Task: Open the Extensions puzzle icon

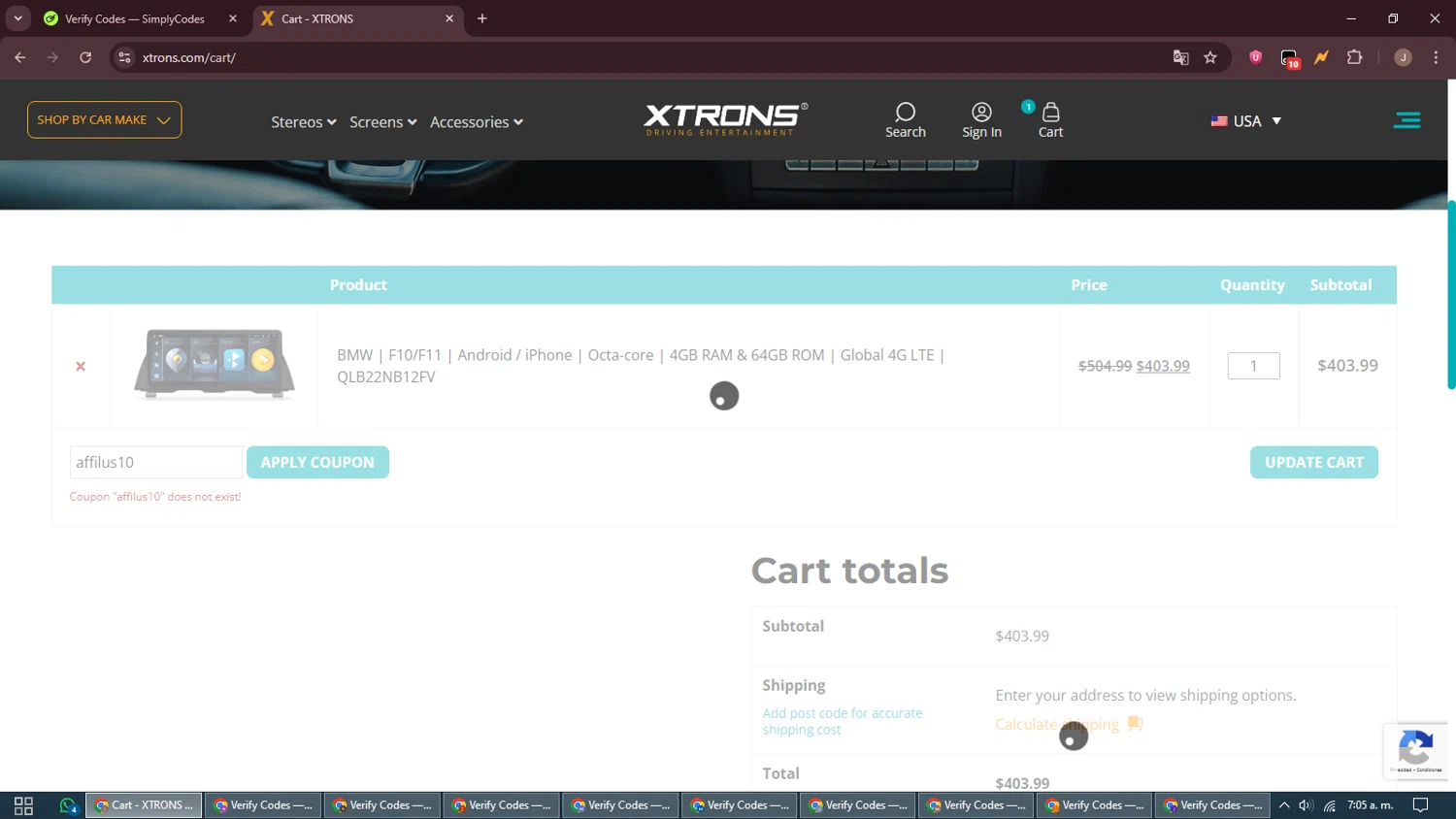Action: (1354, 57)
